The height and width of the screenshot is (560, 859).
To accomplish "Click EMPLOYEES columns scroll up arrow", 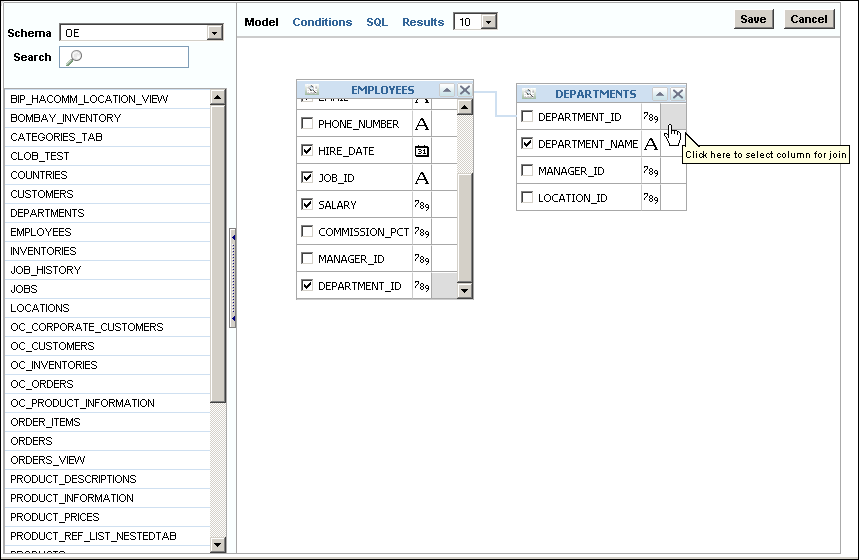I will point(465,107).
